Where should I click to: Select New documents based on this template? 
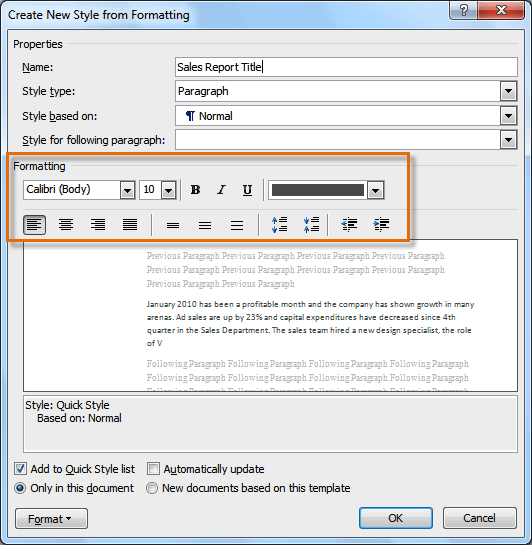coord(152,488)
